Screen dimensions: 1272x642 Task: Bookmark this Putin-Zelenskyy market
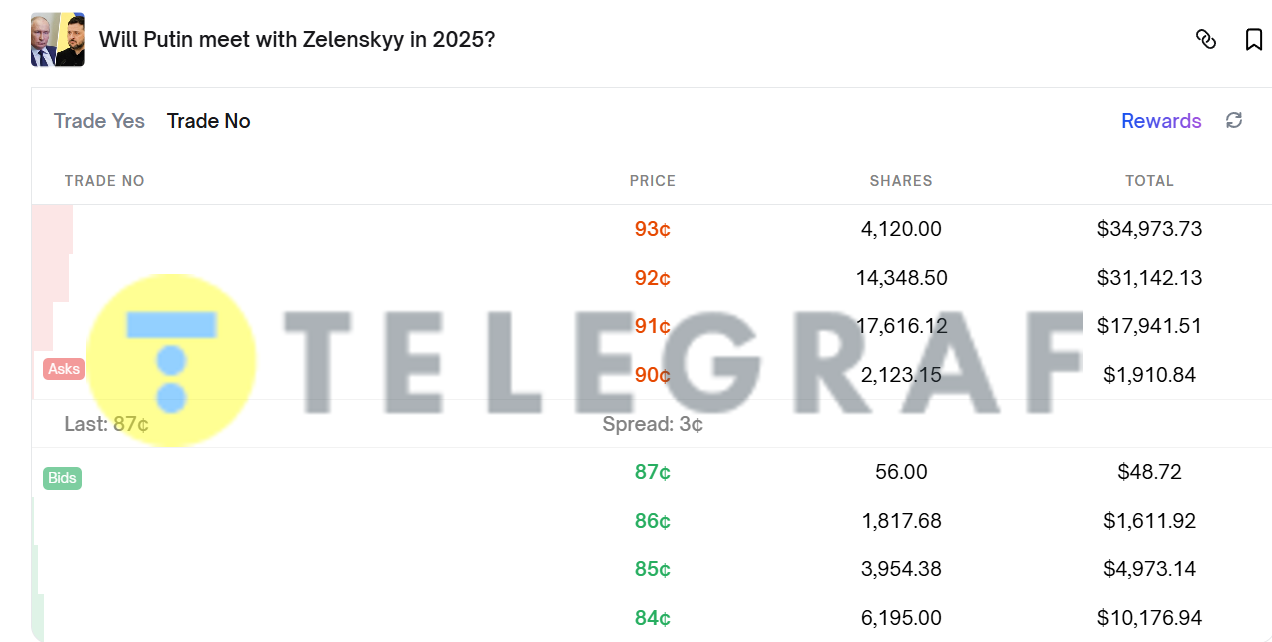coord(1253,39)
